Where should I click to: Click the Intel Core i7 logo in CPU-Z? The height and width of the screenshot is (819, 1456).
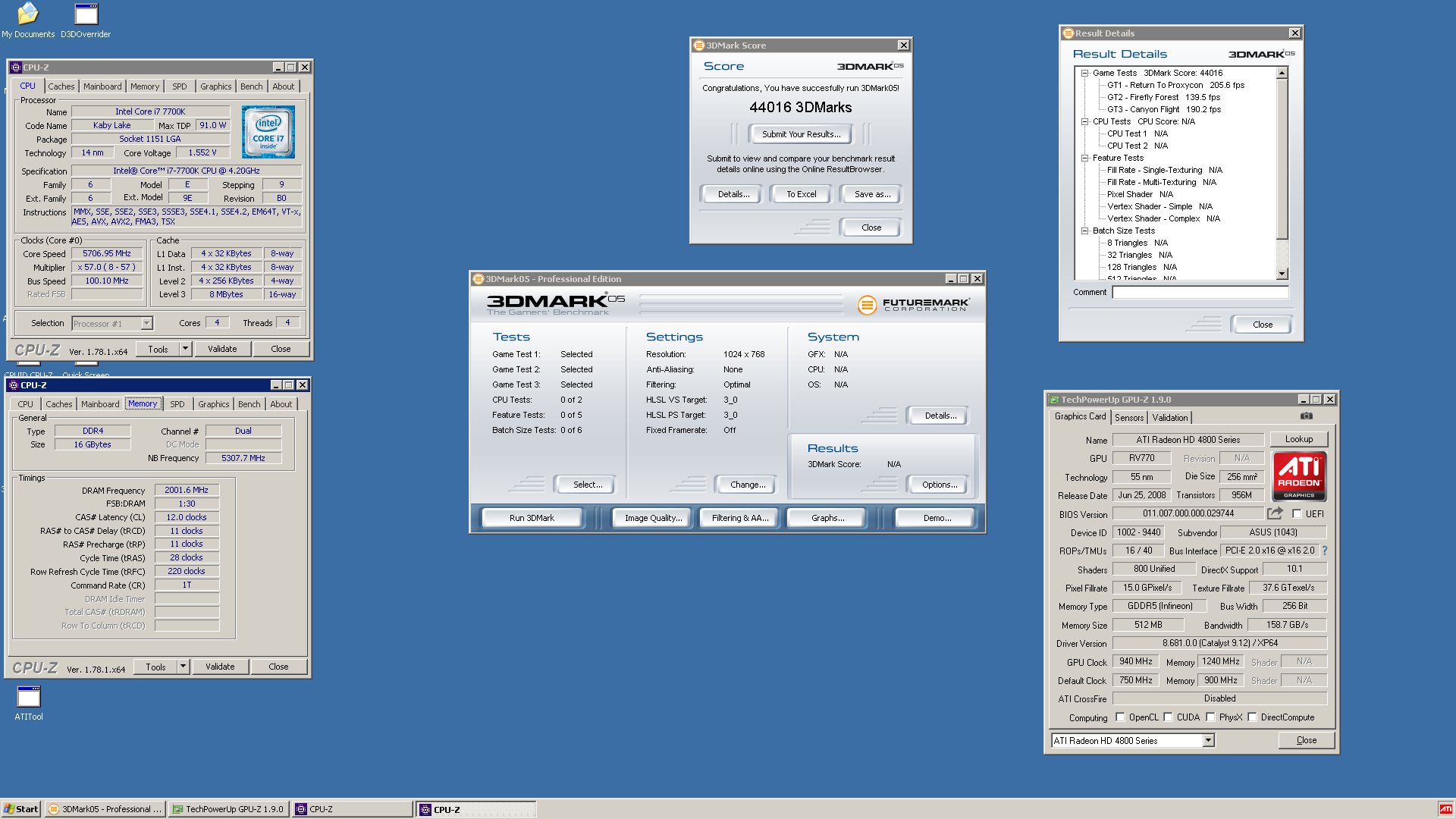click(268, 132)
